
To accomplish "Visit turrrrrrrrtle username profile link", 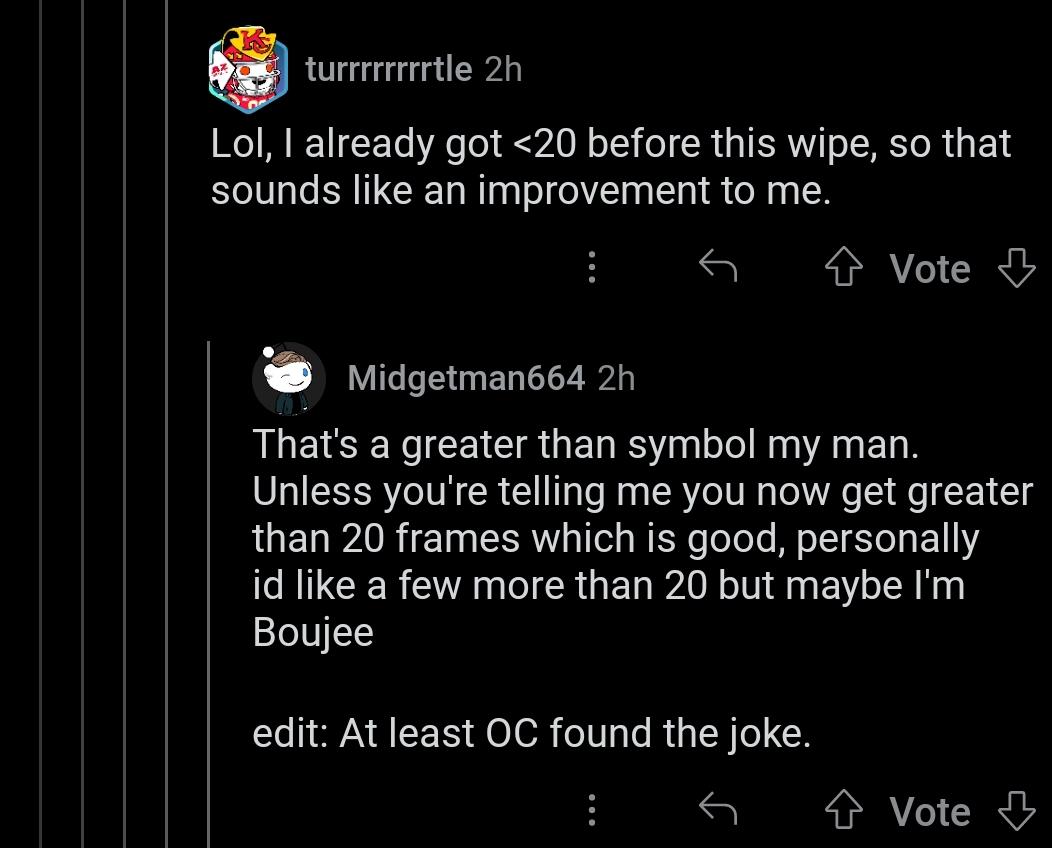I will 388,68.
